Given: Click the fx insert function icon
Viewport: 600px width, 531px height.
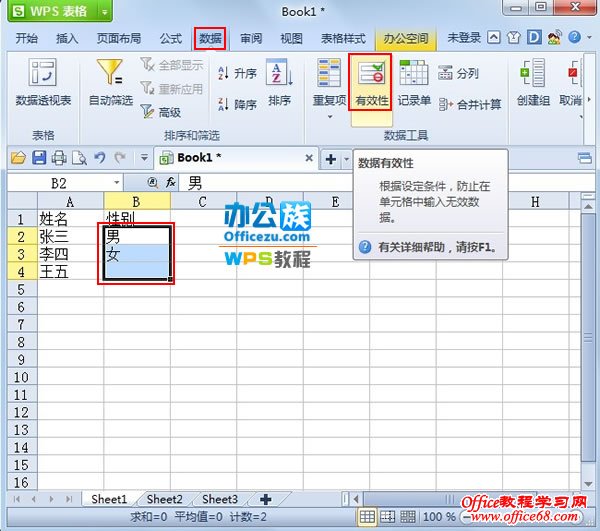Looking at the screenshot, I should click(x=171, y=182).
